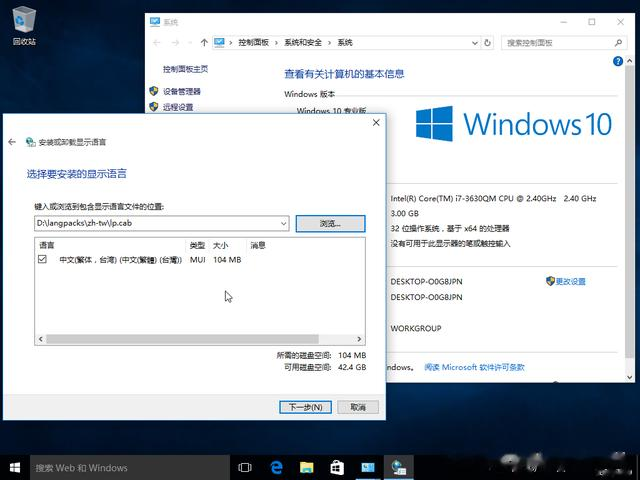
Task: Expand the language file path dropdown
Action: [283, 223]
